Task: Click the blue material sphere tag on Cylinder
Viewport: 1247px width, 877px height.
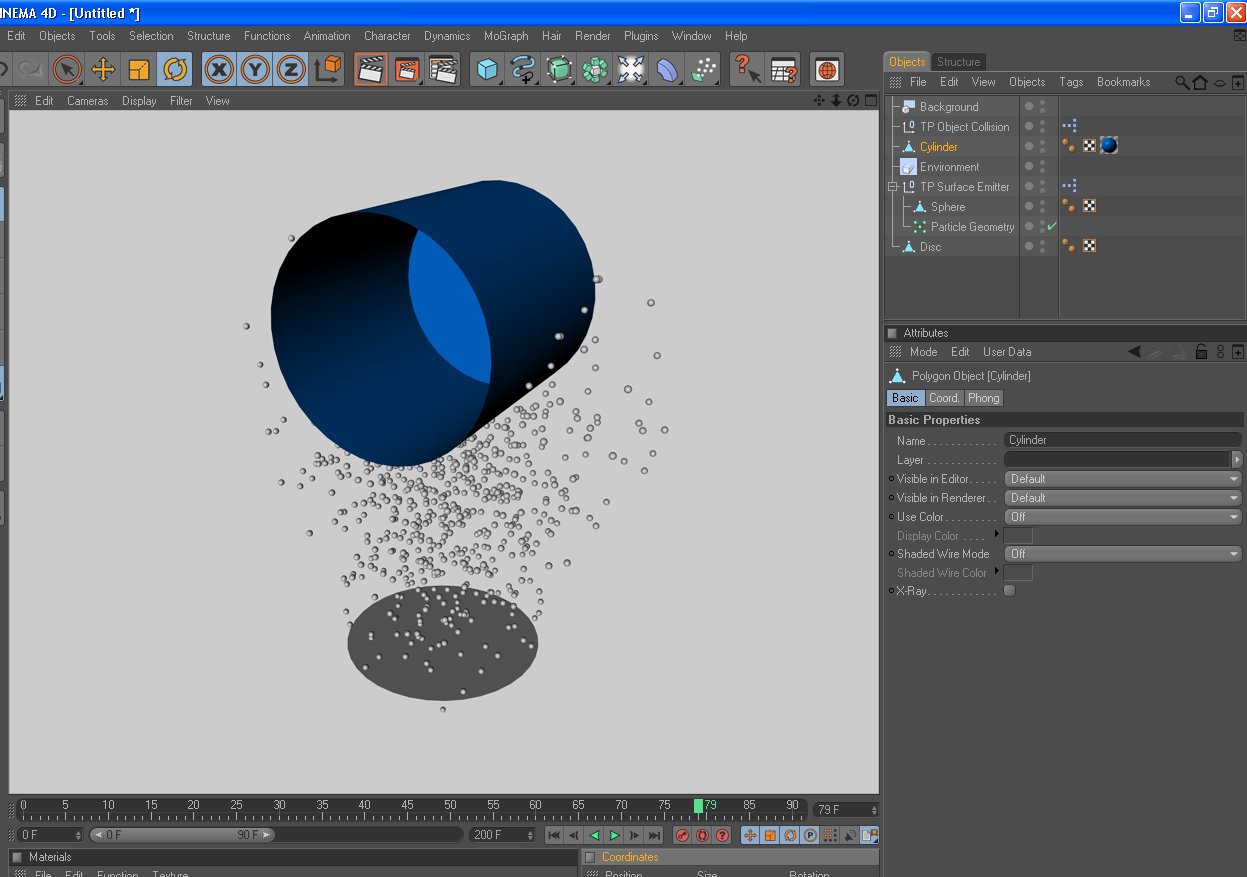Action: pos(1109,146)
